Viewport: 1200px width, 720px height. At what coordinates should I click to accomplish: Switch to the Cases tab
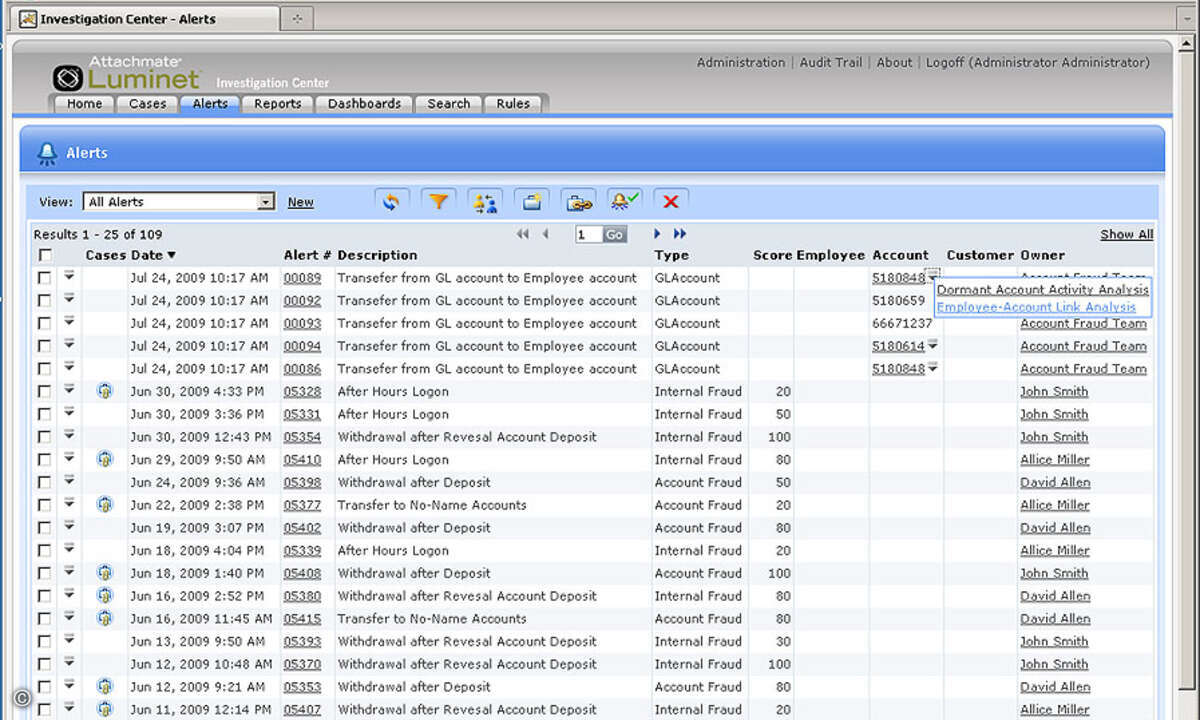(148, 104)
